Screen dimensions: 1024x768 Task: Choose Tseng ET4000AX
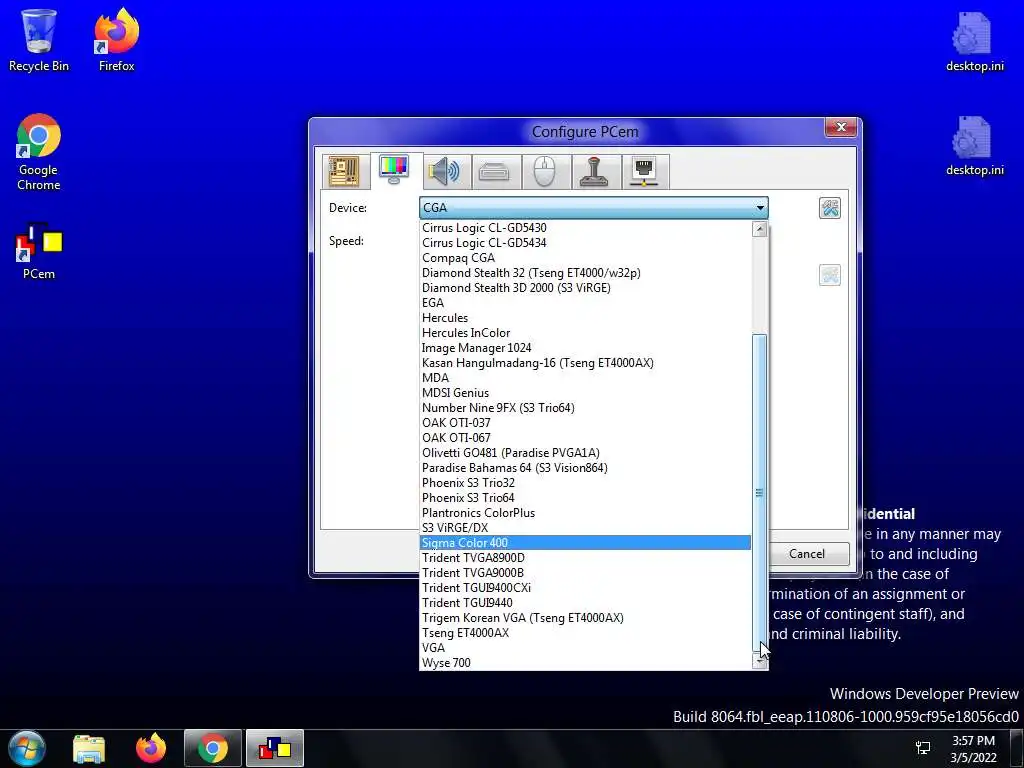(585, 633)
